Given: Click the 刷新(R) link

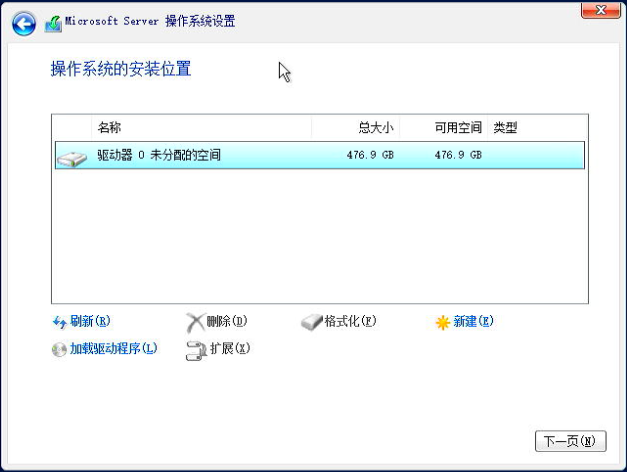Looking at the screenshot, I should [x=90, y=321].
